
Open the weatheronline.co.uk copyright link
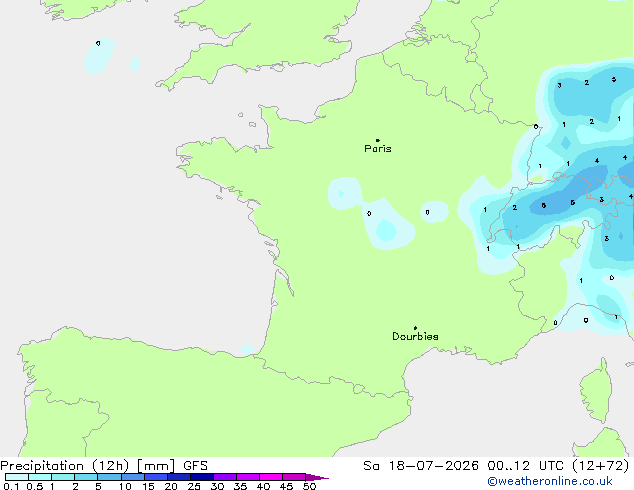pos(550,481)
